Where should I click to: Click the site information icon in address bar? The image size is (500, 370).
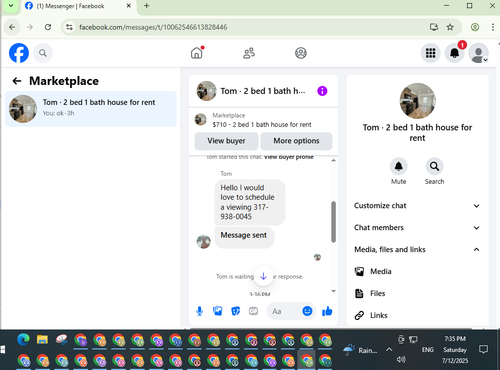tap(69, 27)
